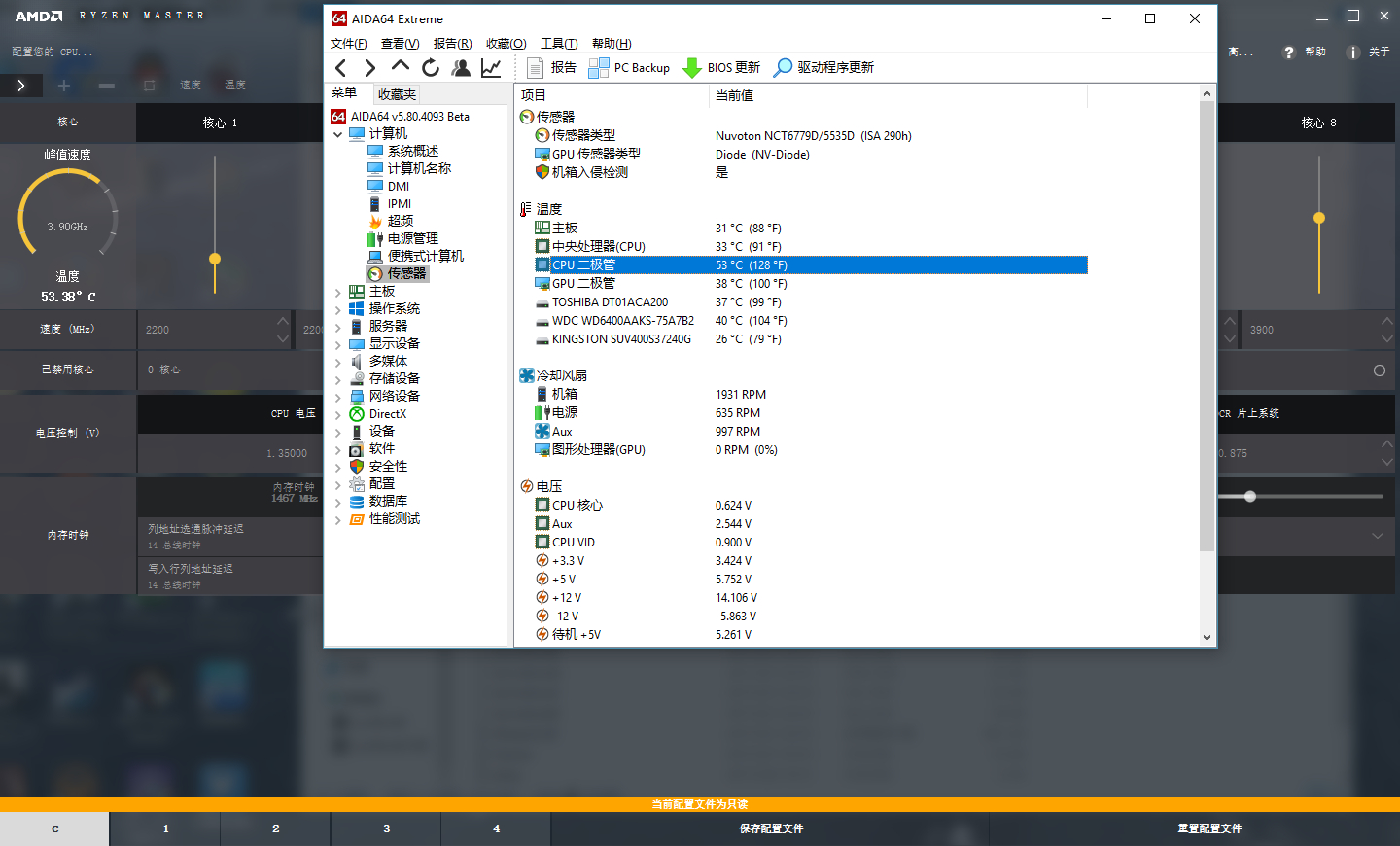The height and width of the screenshot is (846, 1400).
Task: Click 保存配置文件 in Ryzen Master
Action: click(x=771, y=829)
